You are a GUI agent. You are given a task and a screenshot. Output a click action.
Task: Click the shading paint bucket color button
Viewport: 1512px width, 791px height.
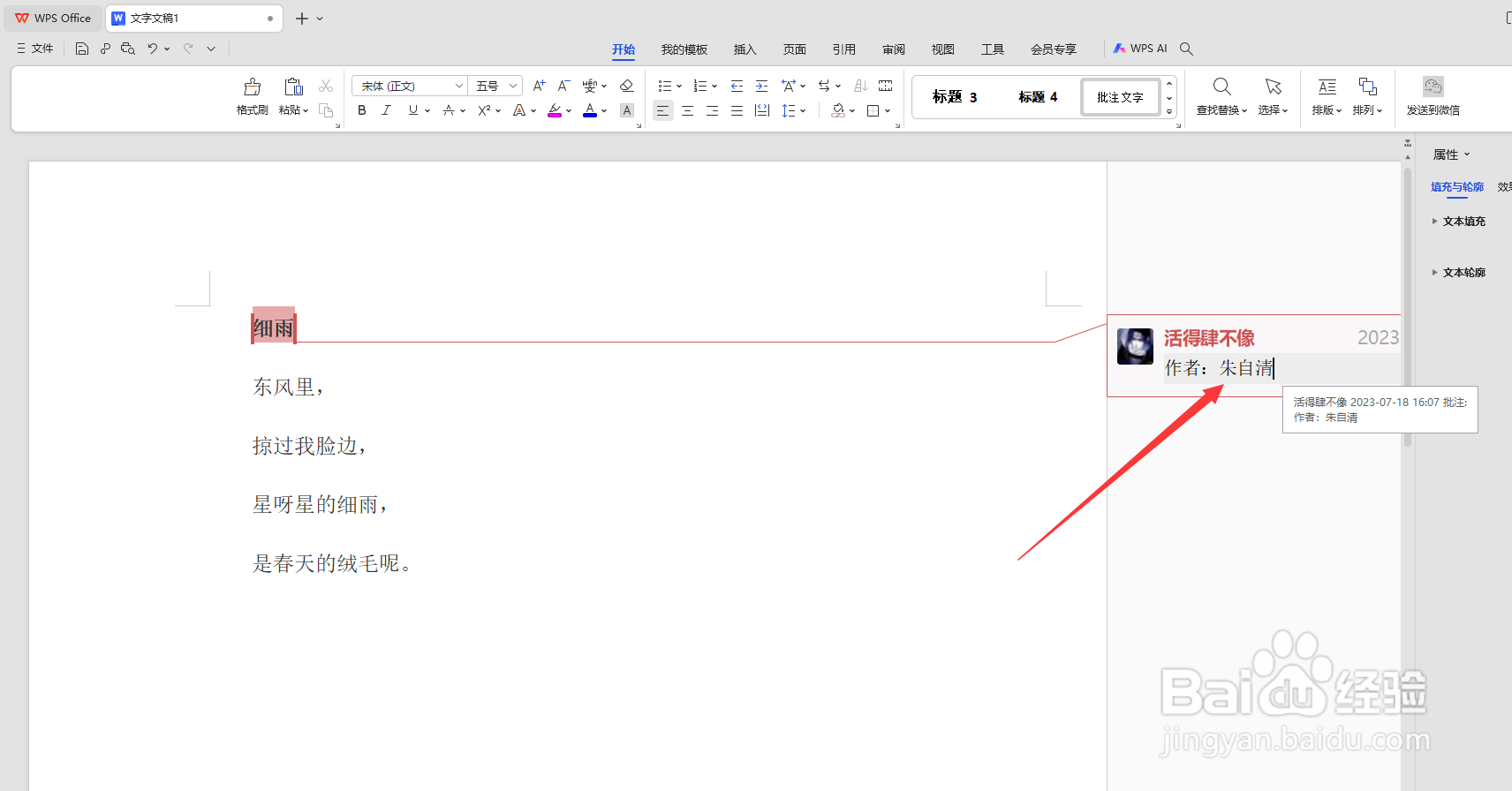pyautogui.click(x=838, y=110)
